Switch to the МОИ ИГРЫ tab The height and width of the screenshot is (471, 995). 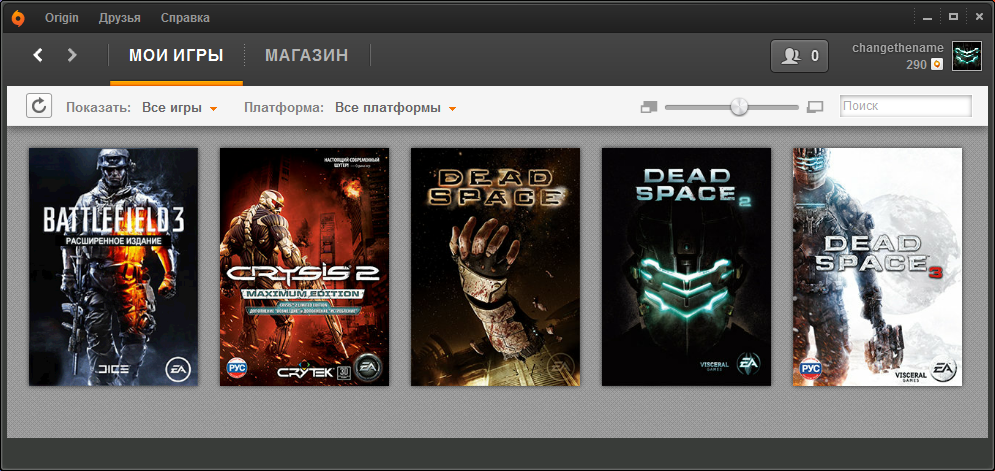point(176,56)
